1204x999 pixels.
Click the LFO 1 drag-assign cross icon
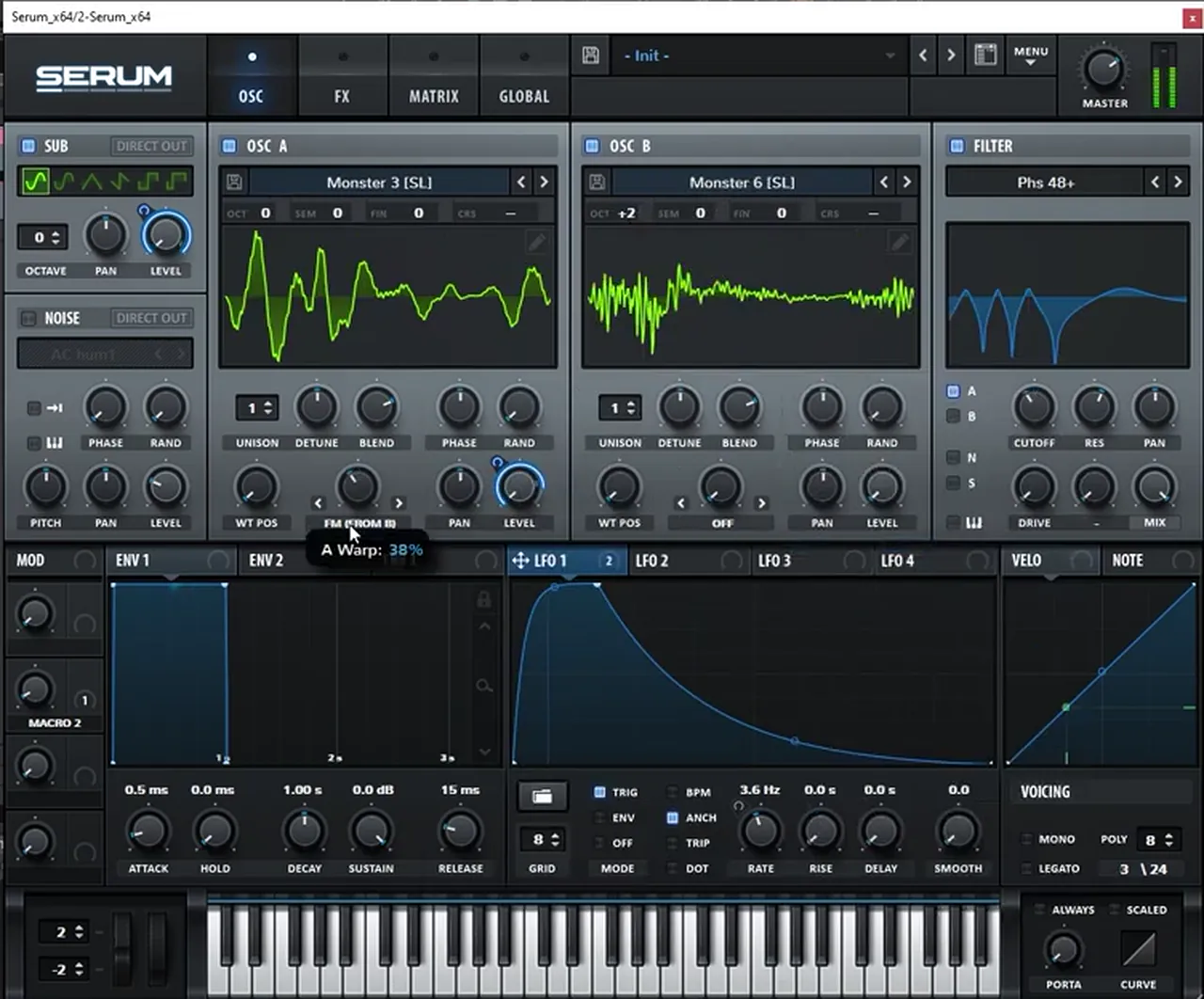click(x=520, y=561)
